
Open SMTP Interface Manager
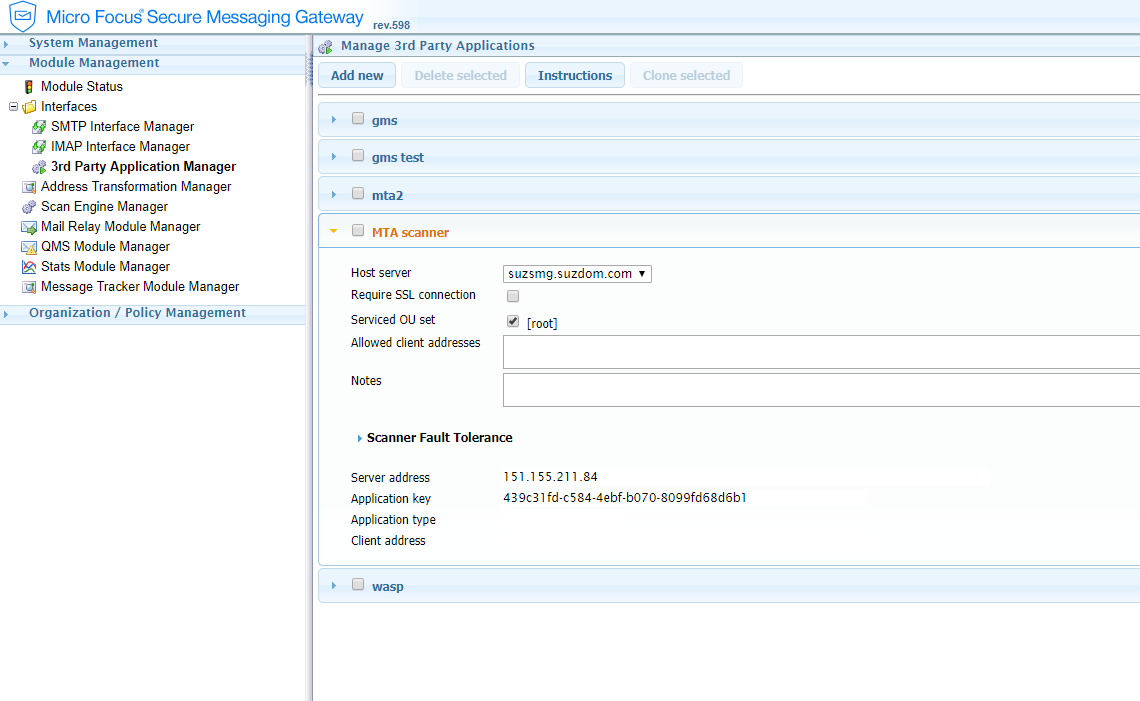pos(122,127)
